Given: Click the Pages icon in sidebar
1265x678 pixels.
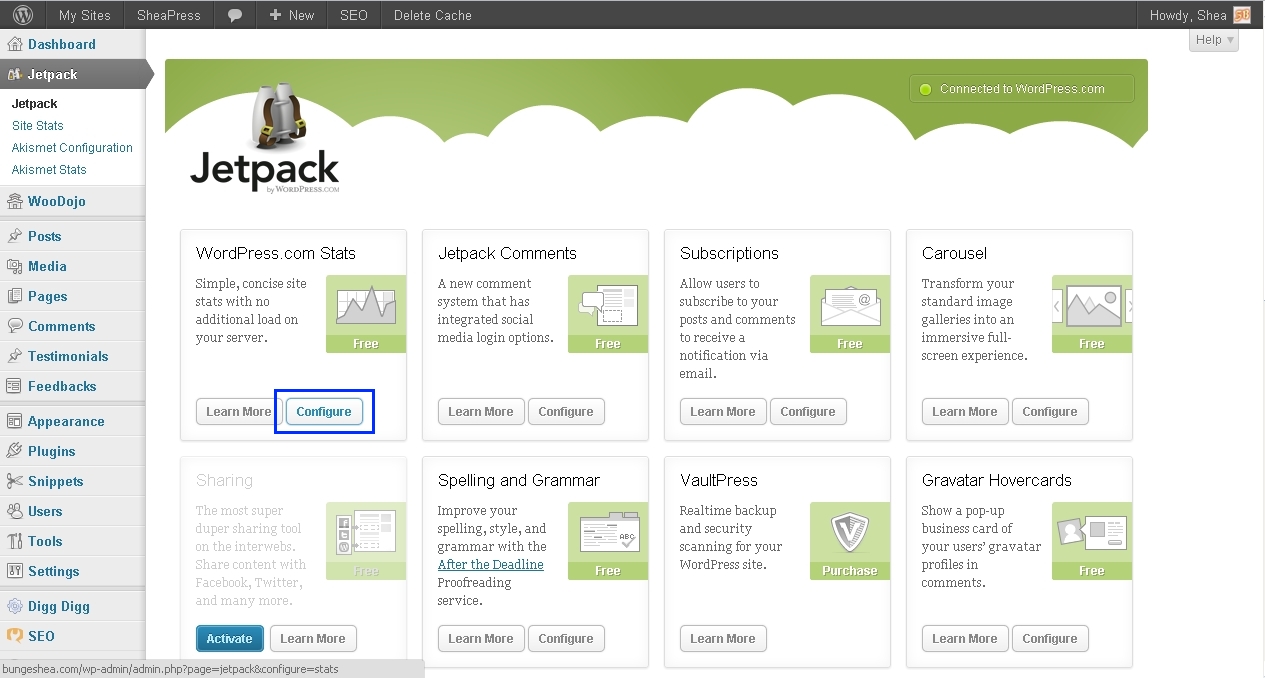Looking at the screenshot, I should coord(15,296).
